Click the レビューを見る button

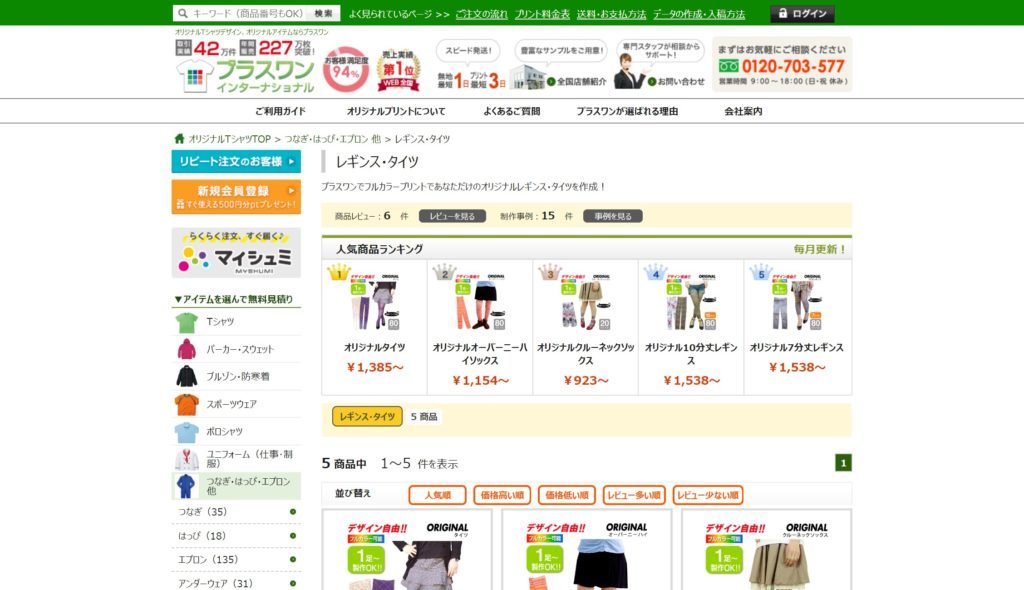(x=452, y=216)
